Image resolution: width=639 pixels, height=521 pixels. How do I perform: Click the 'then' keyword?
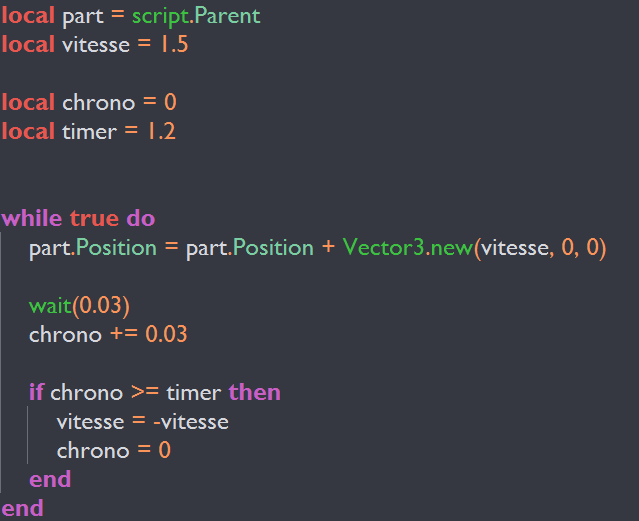(254, 392)
